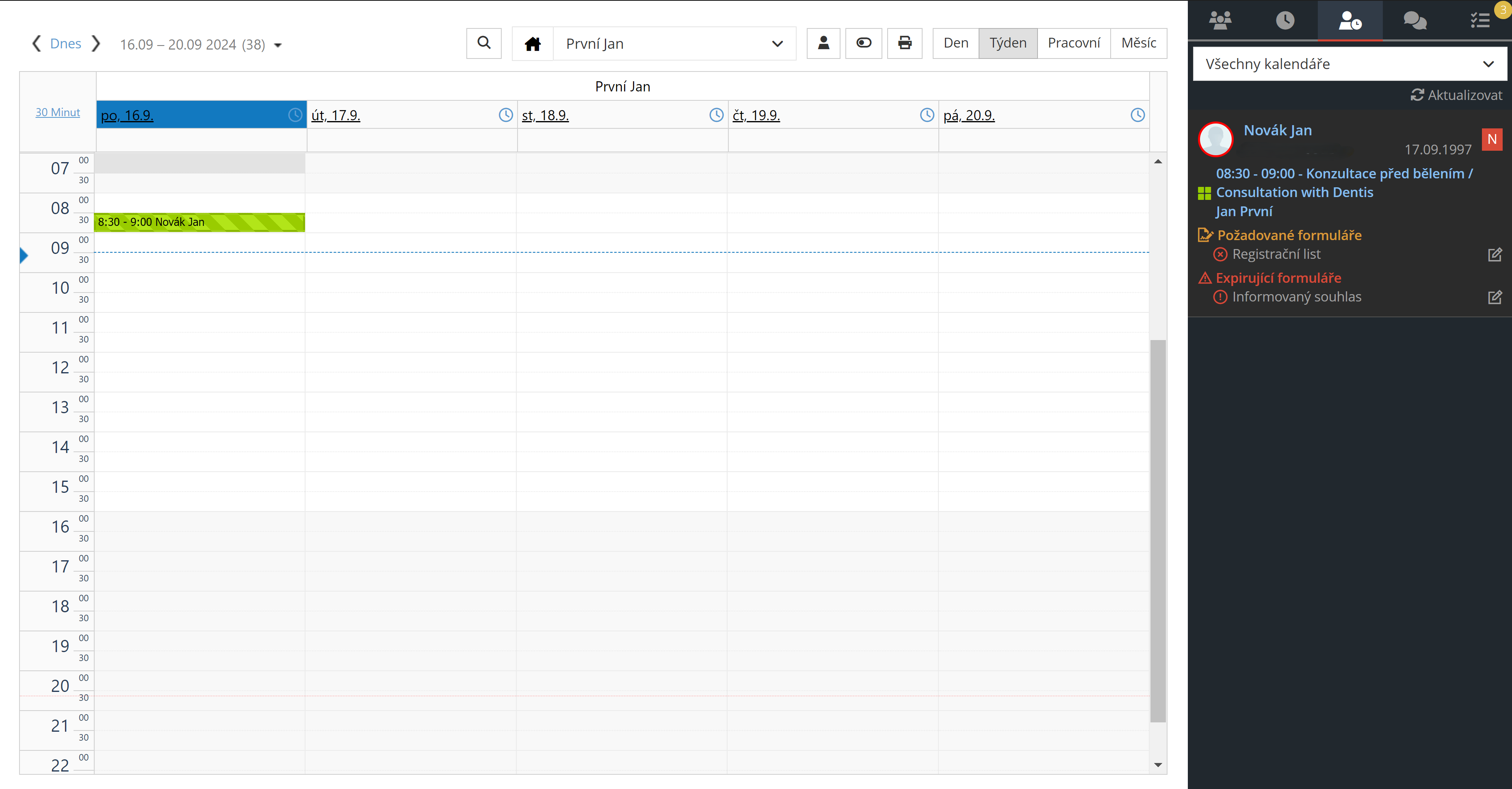The width and height of the screenshot is (1512, 789).
Task: Click the printer icon
Action: (x=905, y=43)
